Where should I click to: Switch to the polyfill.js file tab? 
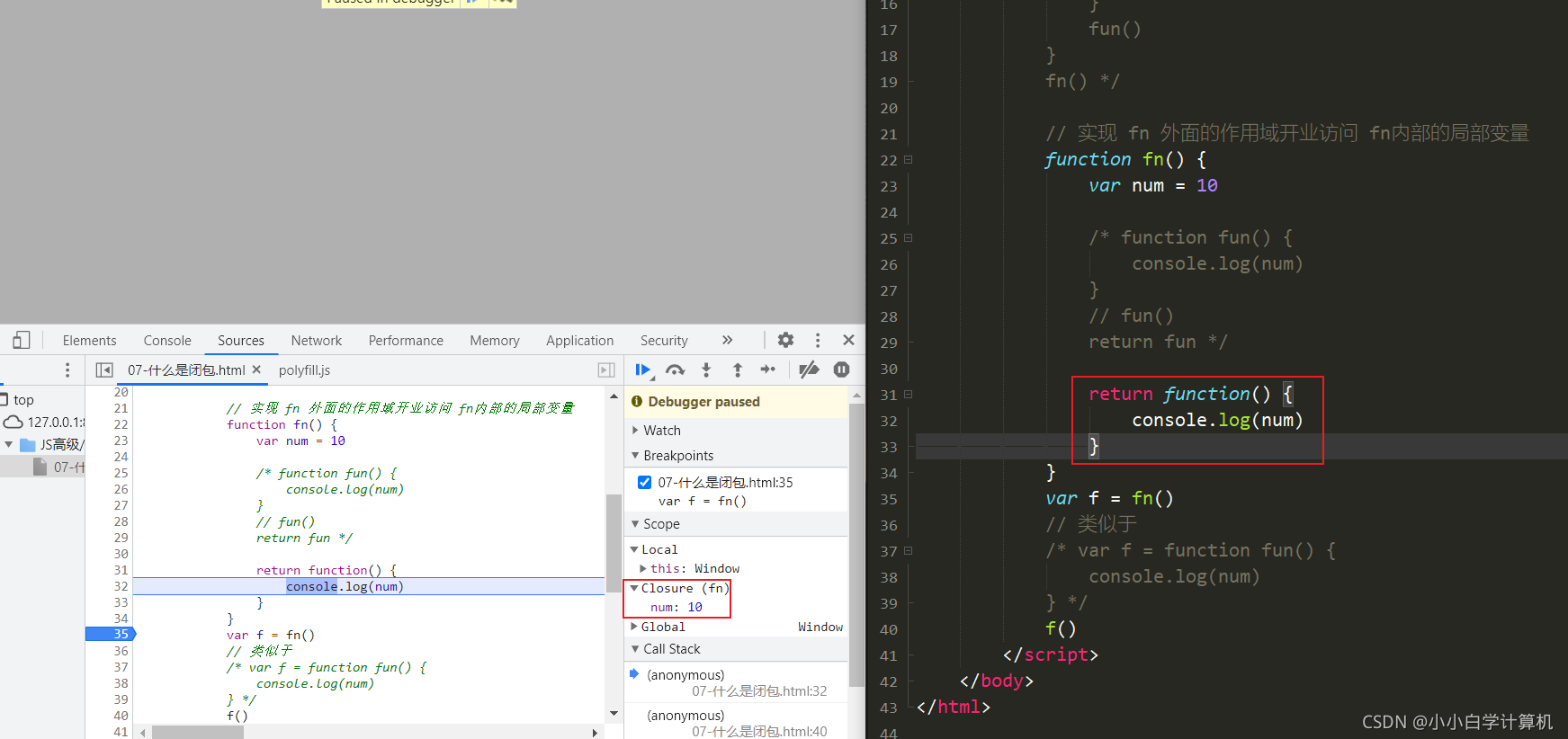(304, 370)
